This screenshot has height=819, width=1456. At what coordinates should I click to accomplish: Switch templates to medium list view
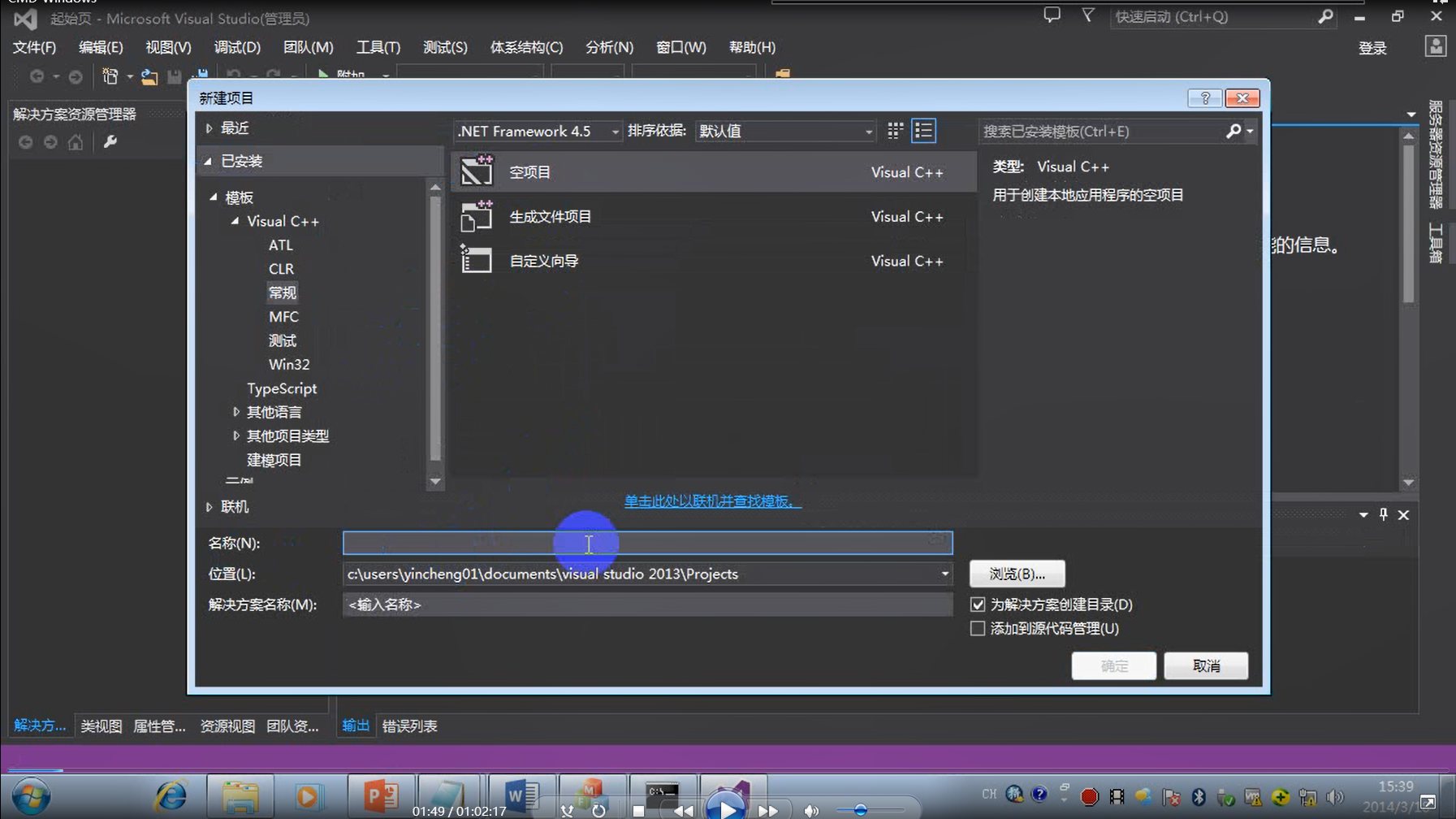coord(923,131)
